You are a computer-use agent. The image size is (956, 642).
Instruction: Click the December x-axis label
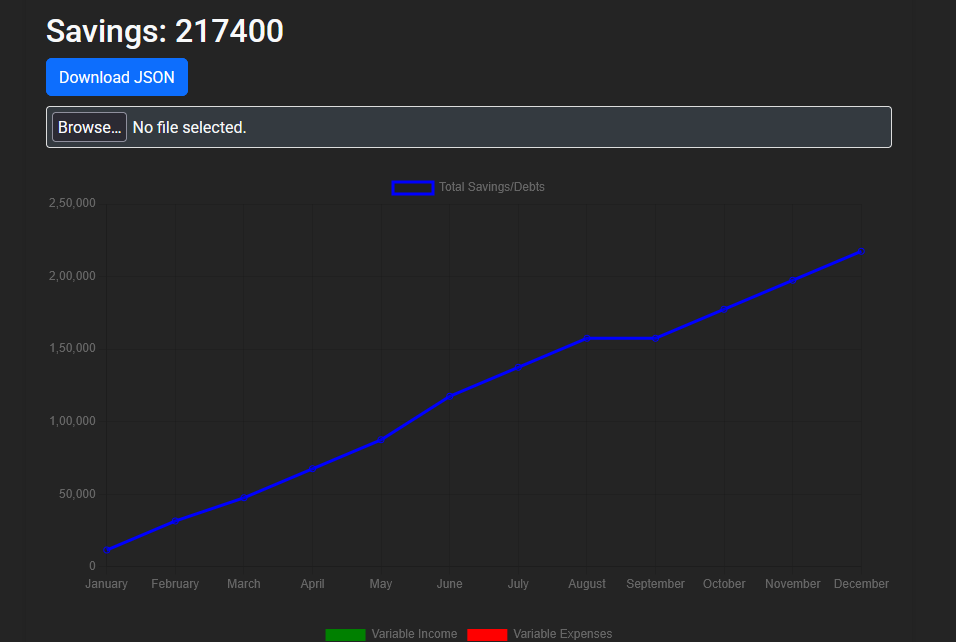861,584
